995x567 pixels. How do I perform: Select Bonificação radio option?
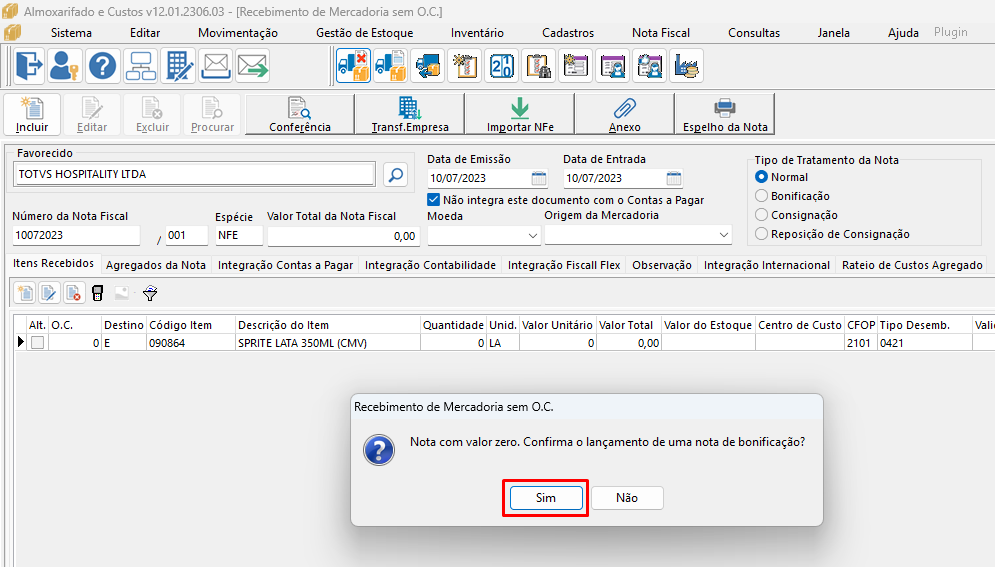pyautogui.click(x=761, y=196)
